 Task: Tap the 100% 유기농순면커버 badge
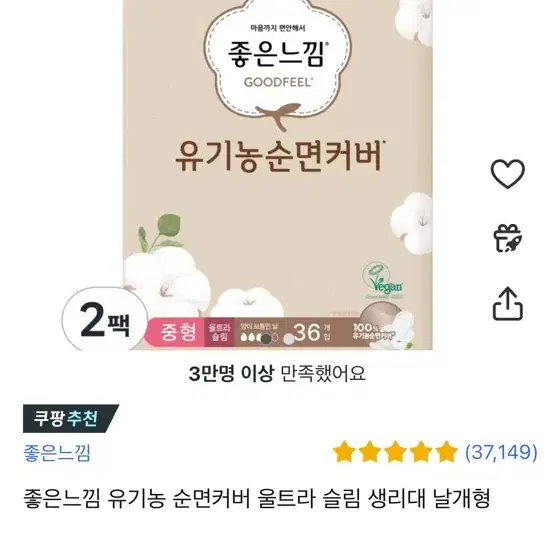click(x=372, y=332)
